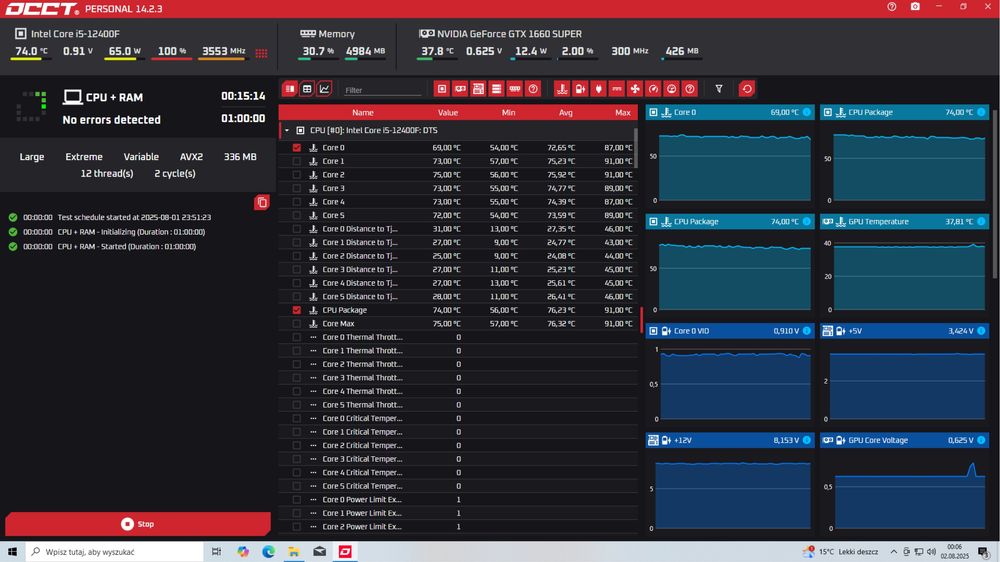Viewport: 1000px width, 562px height.
Task: Toggle the fan sensor type filter
Action: point(635,89)
